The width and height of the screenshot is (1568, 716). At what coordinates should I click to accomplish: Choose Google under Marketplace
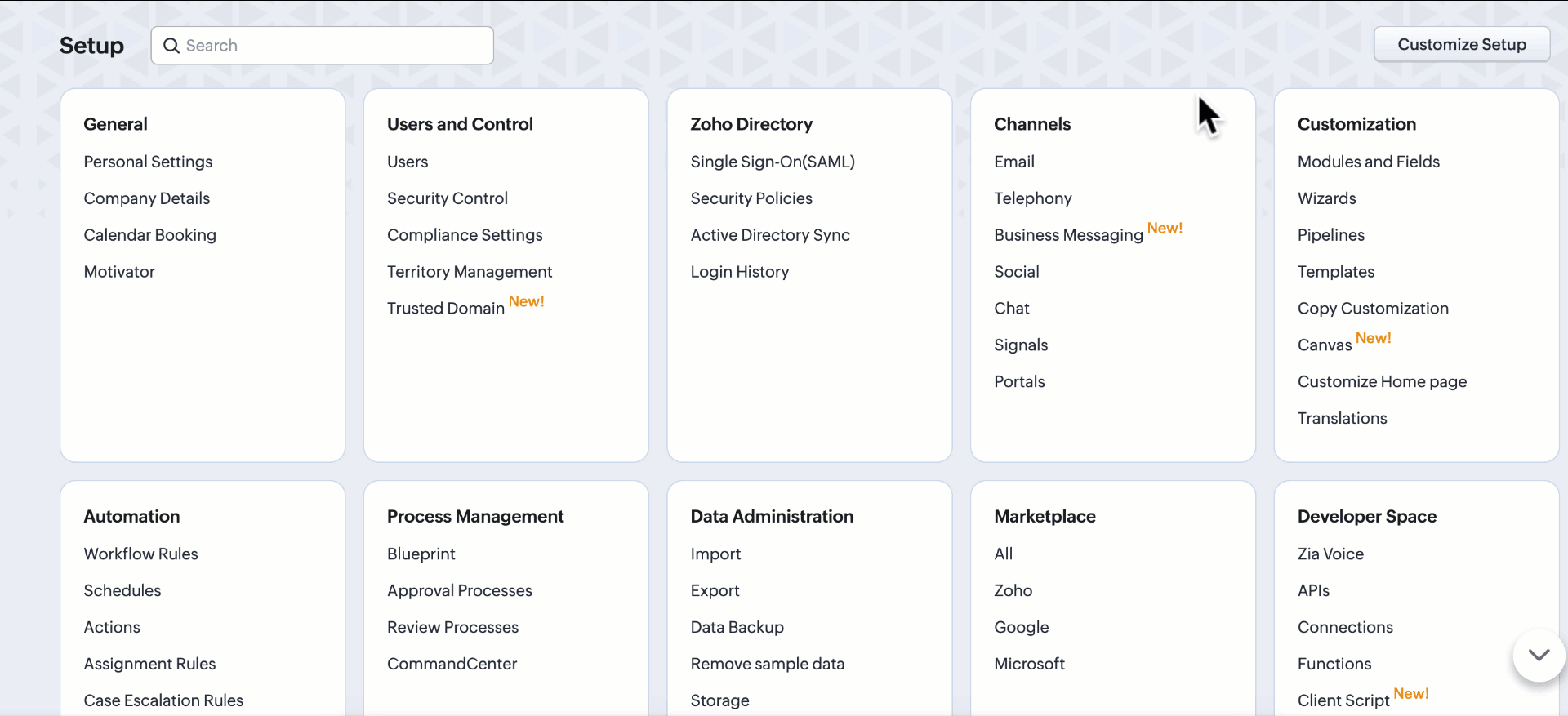(1021, 627)
